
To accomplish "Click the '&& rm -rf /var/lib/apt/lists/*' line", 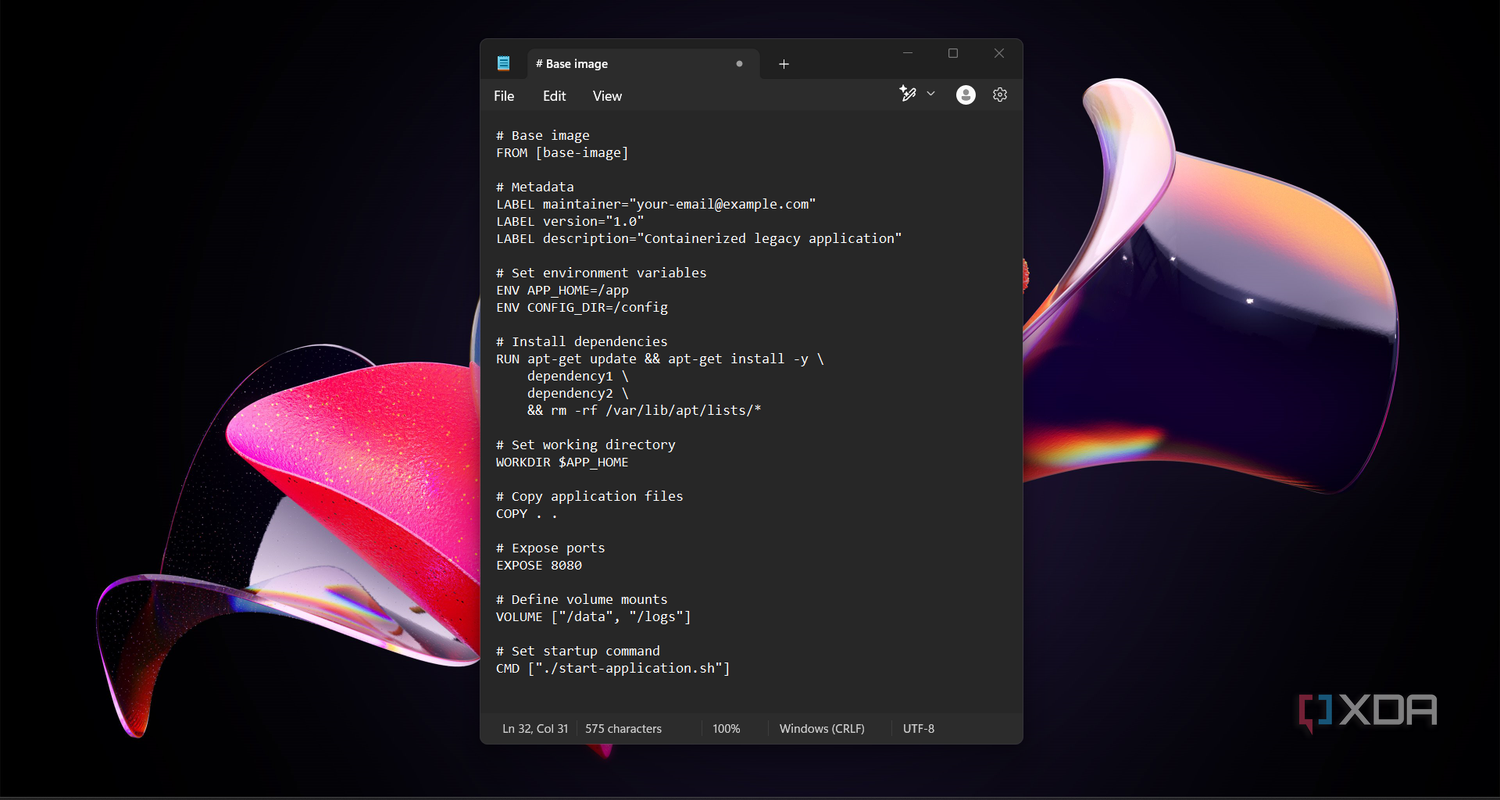I will [644, 410].
